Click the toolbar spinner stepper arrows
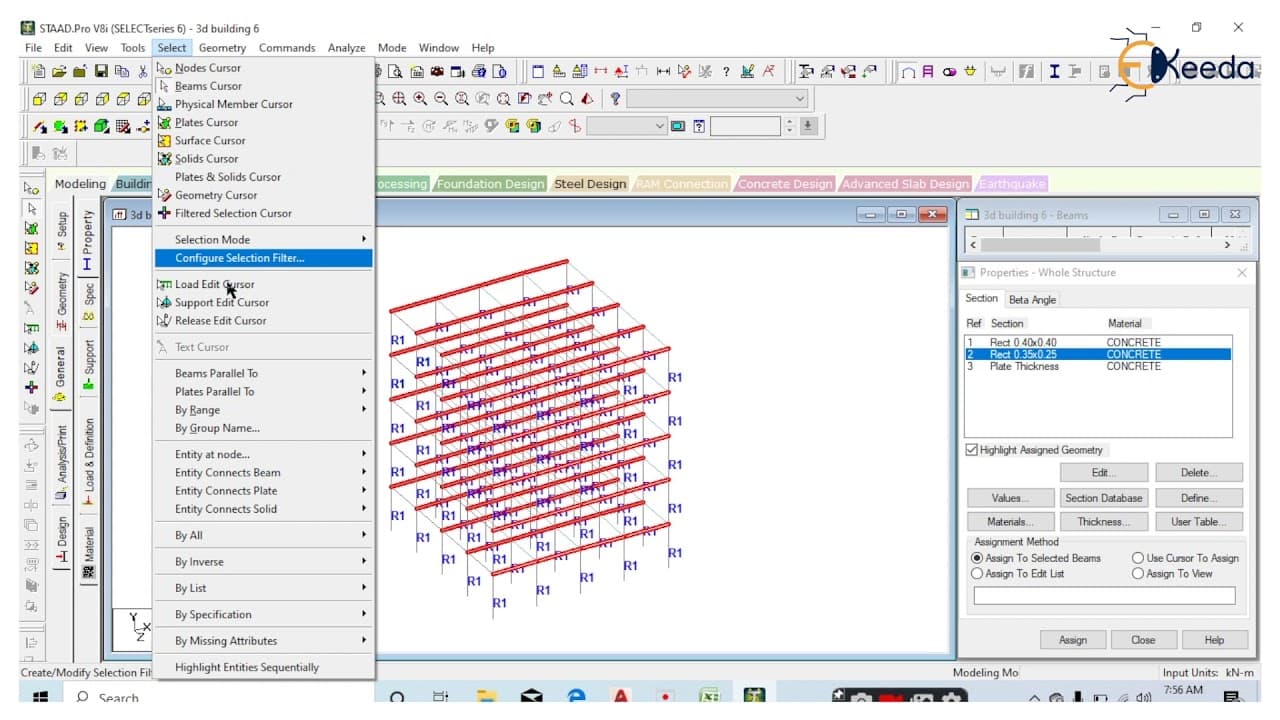Viewport: 1280px width, 720px height. tap(789, 126)
